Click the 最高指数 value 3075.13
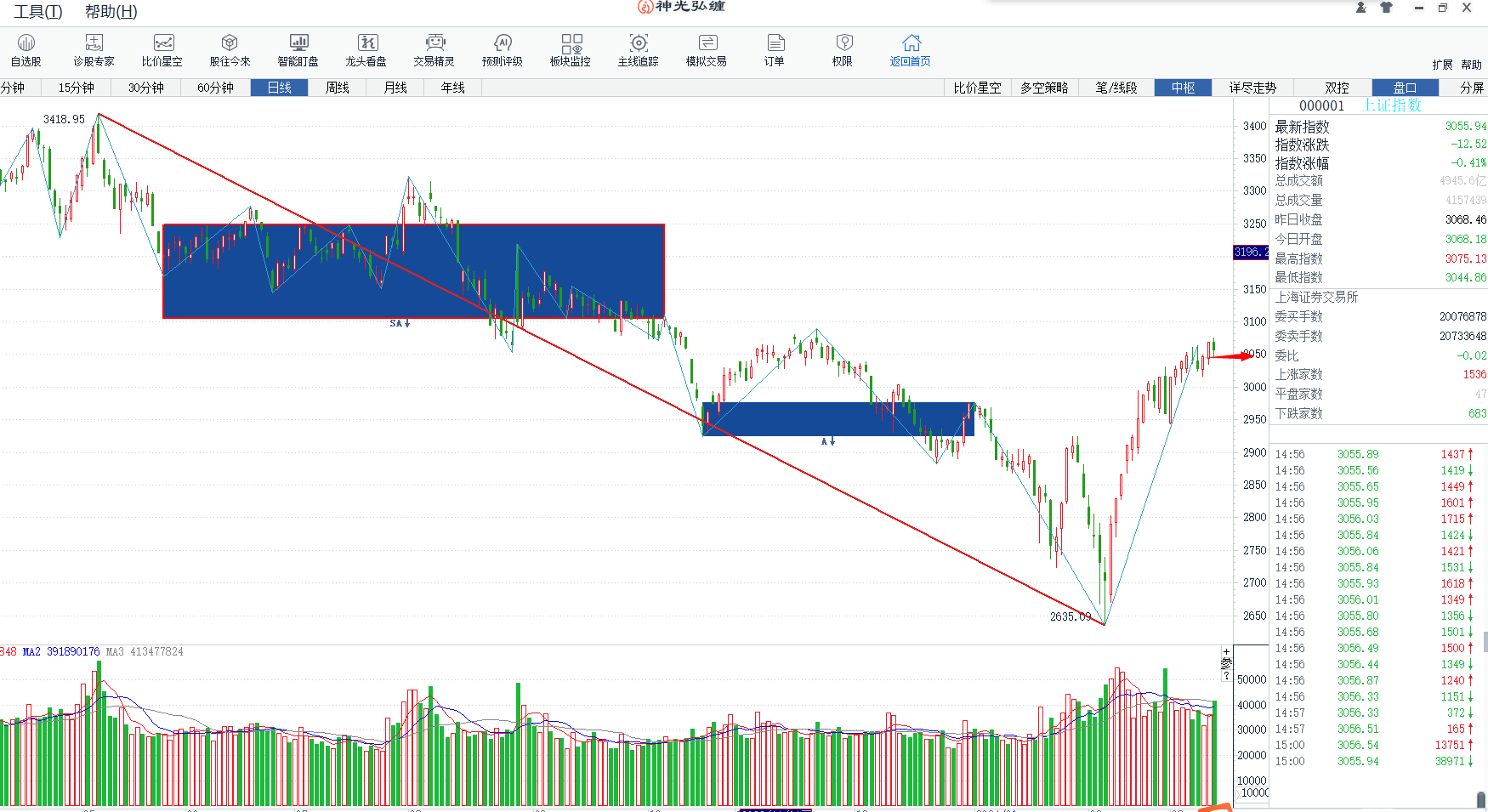1488x812 pixels. point(1466,258)
